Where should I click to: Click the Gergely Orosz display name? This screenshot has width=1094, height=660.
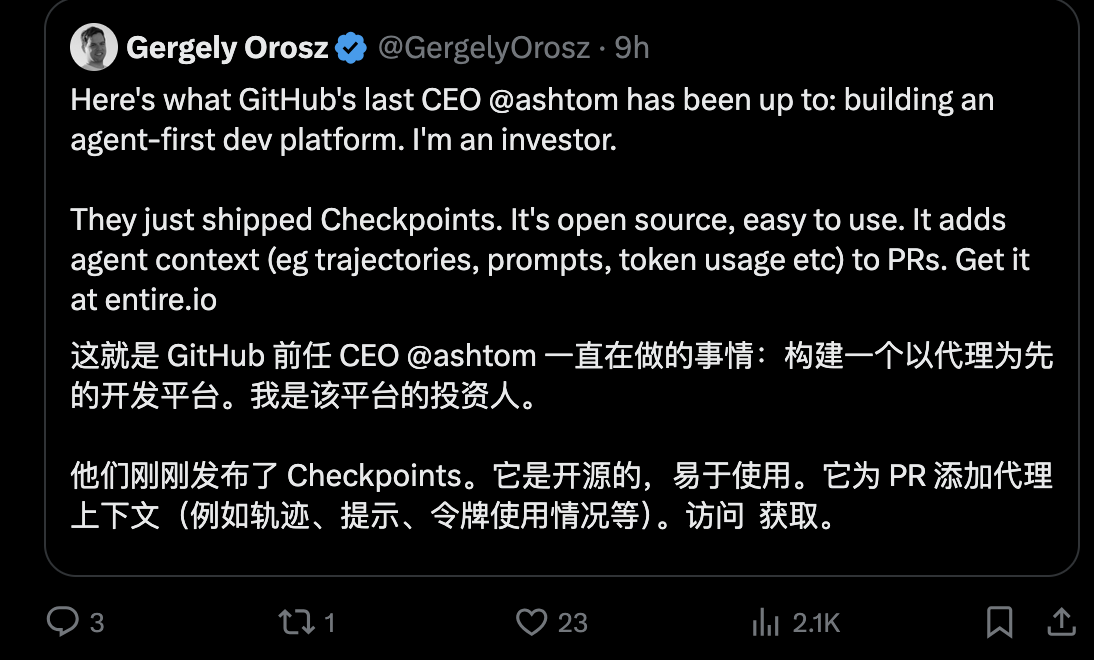pyautogui.click(x=228, y=48)
